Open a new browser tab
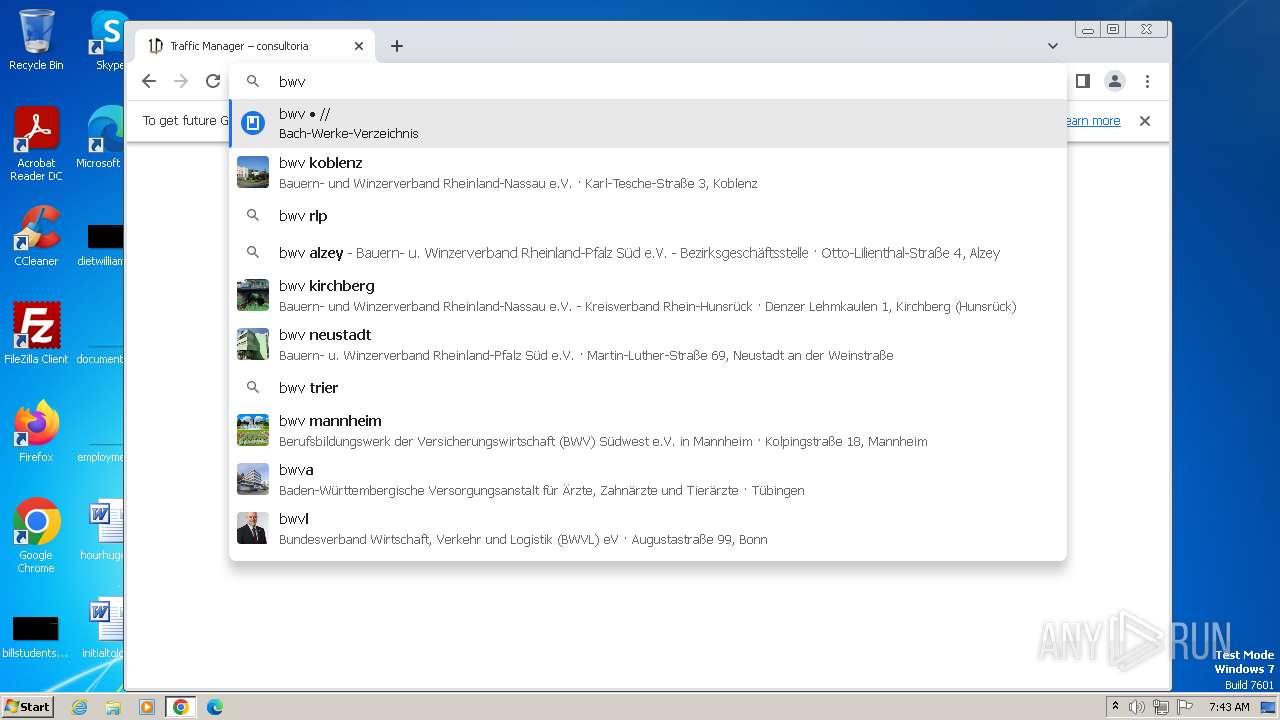1280x720 pixels. (x=397, y=46)
